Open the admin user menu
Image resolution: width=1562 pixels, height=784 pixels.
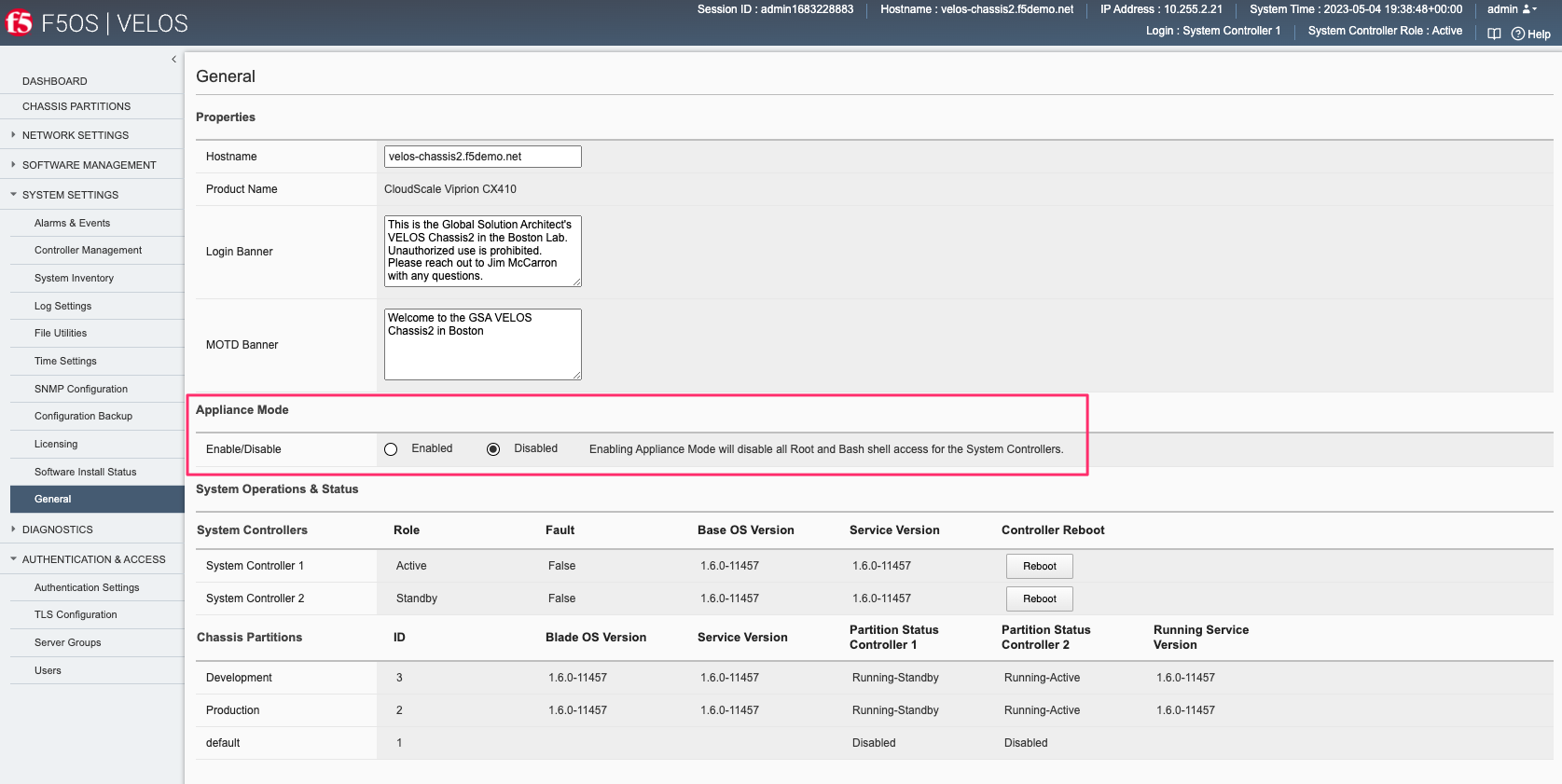[x=1512, y=9]
